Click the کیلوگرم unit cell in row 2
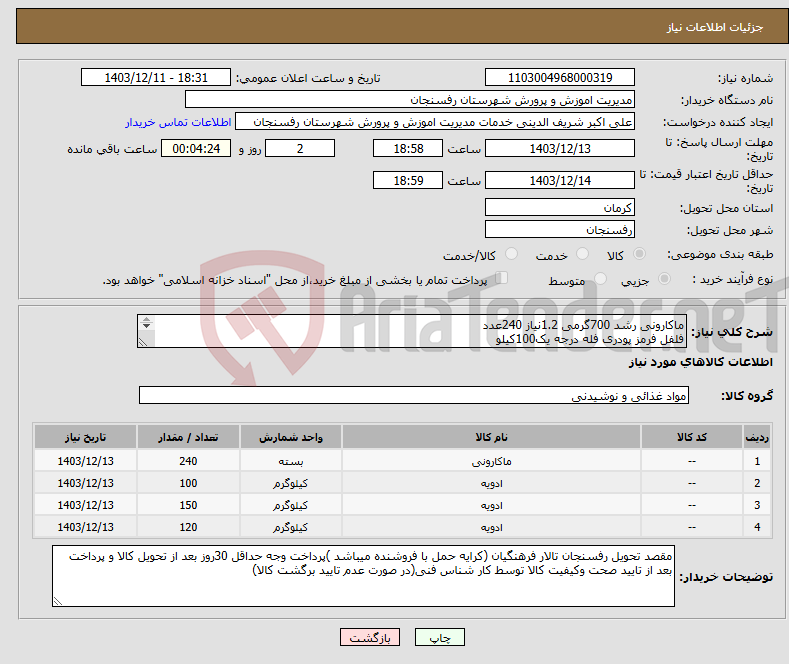This screenshot has width=789, height=664. 290,483
